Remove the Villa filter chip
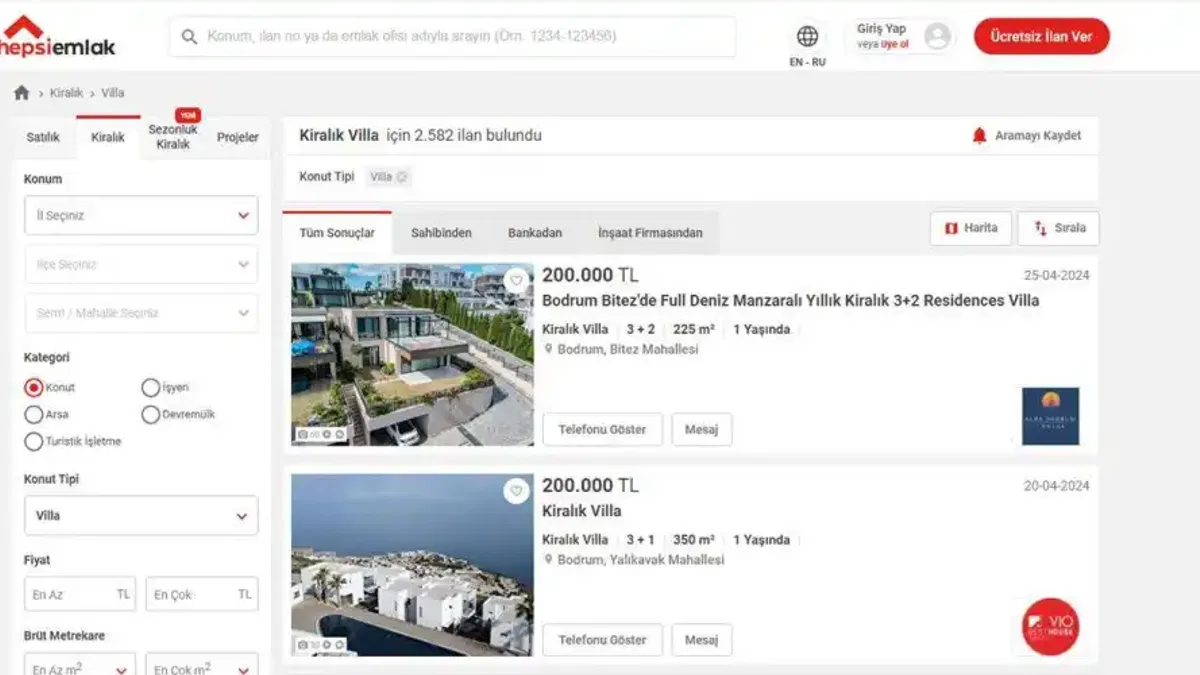This screenshot has width=1200, height=675. (x=401, y=177)
